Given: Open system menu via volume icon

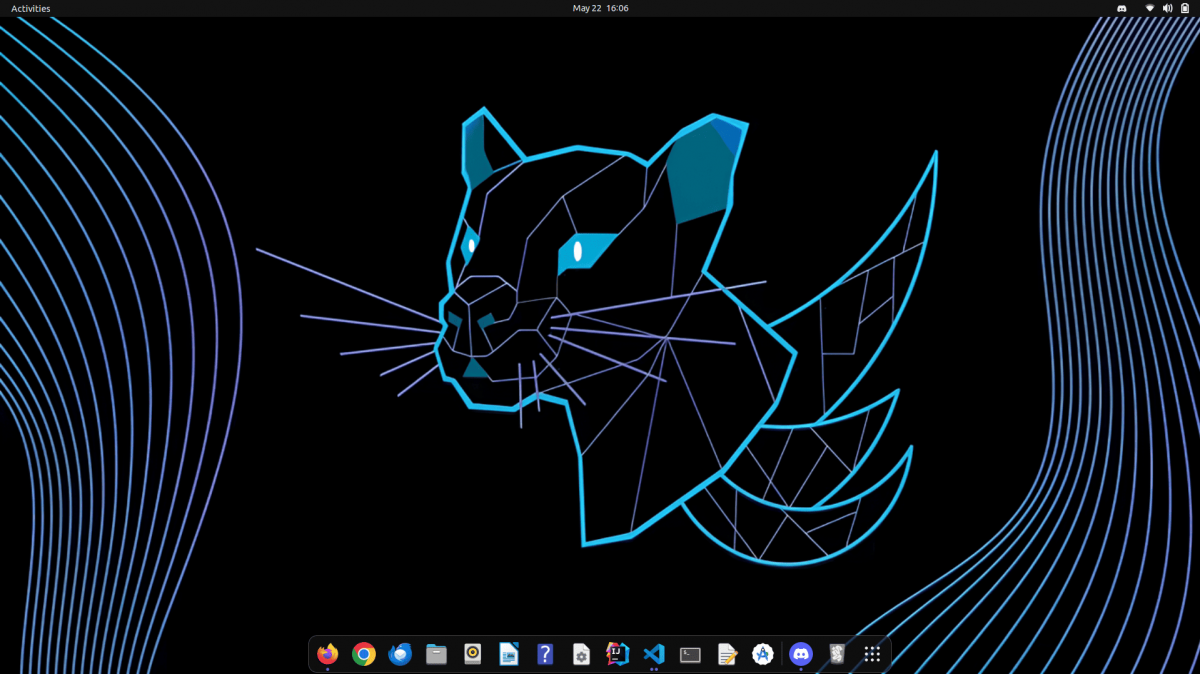Looking at the screenshot, I should tap(1167, 8).
